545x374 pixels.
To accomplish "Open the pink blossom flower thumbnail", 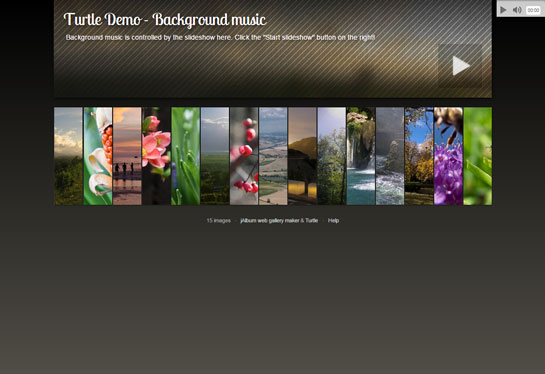I will pyautogui.click(x=156, y=156).
